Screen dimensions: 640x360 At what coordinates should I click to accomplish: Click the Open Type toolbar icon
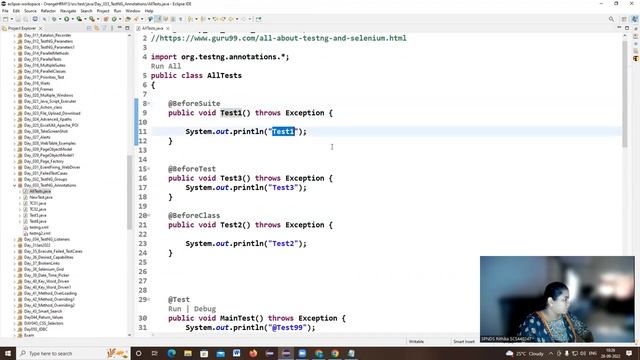128,19
